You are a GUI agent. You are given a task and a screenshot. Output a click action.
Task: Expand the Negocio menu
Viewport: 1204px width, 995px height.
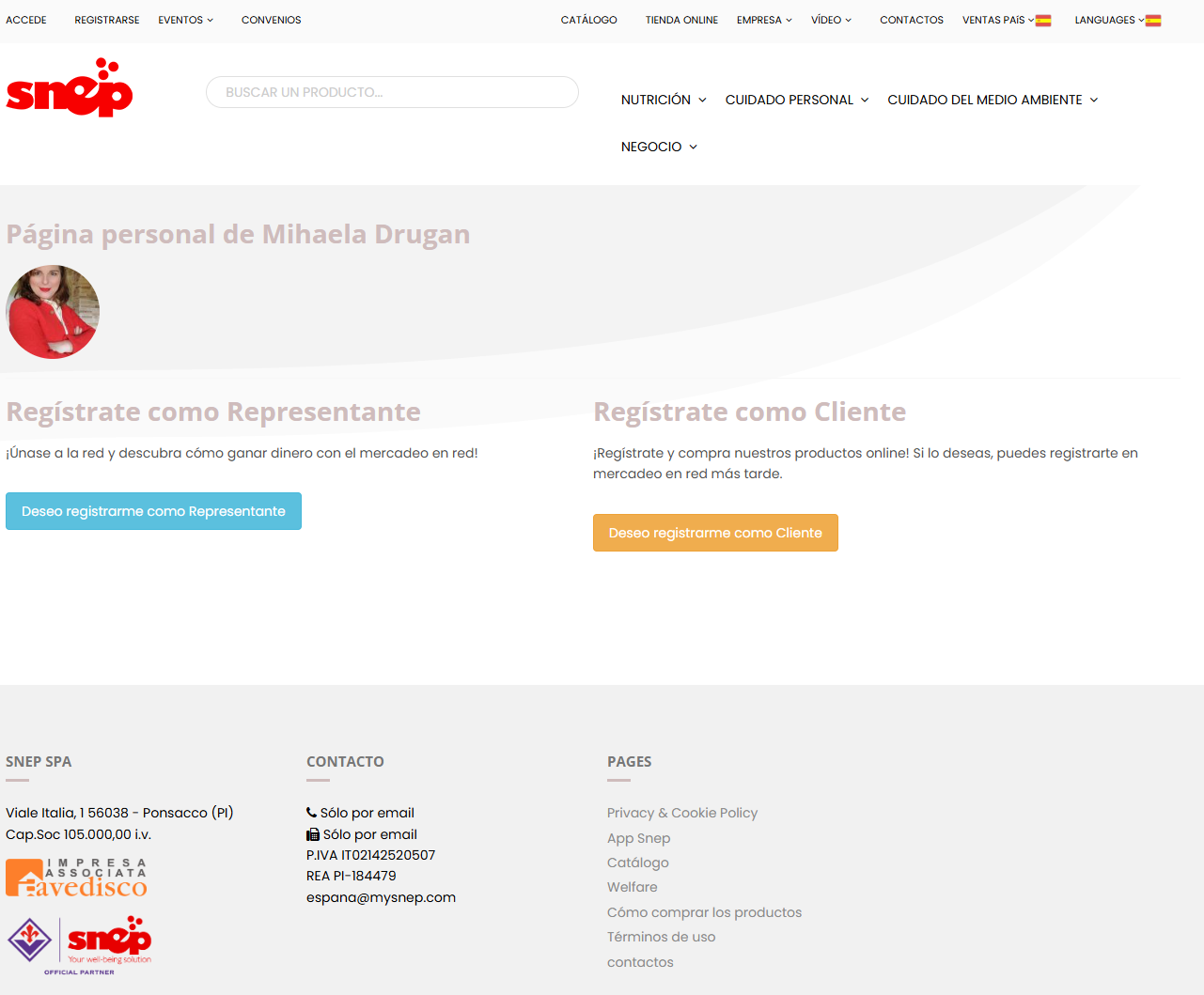tap(659, 147)
